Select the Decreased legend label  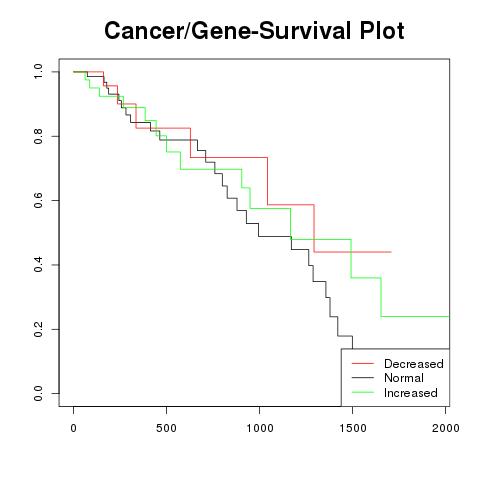414,364
